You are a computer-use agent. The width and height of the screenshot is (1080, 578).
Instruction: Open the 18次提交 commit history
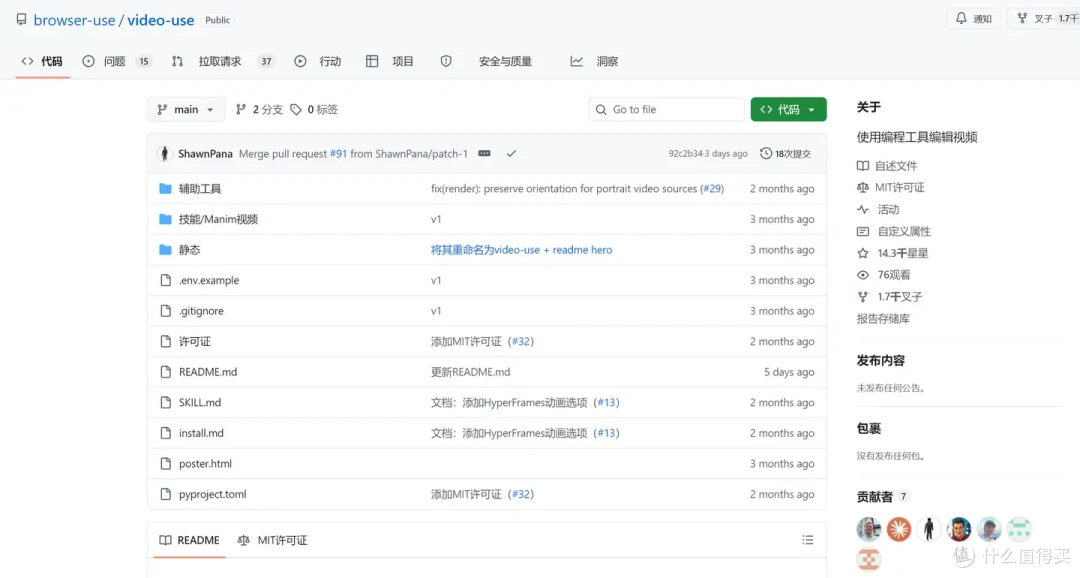[785, 154]
